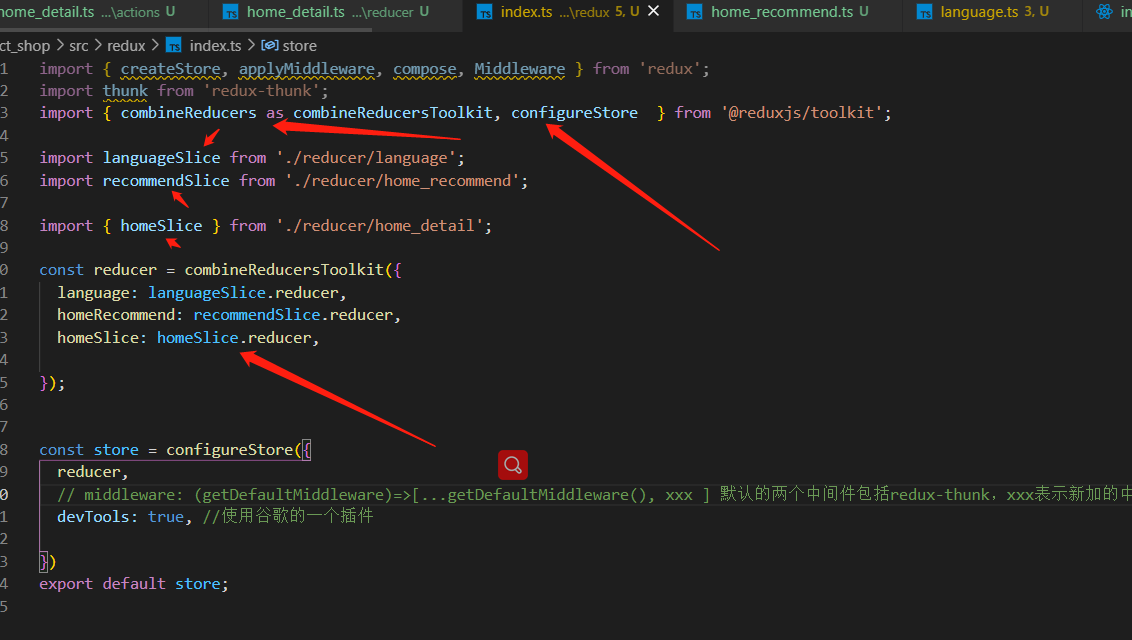Select the store symbol in breadcrumb
The height and width of the screenshot is (640, 1132).
click(x=300, y=45)
